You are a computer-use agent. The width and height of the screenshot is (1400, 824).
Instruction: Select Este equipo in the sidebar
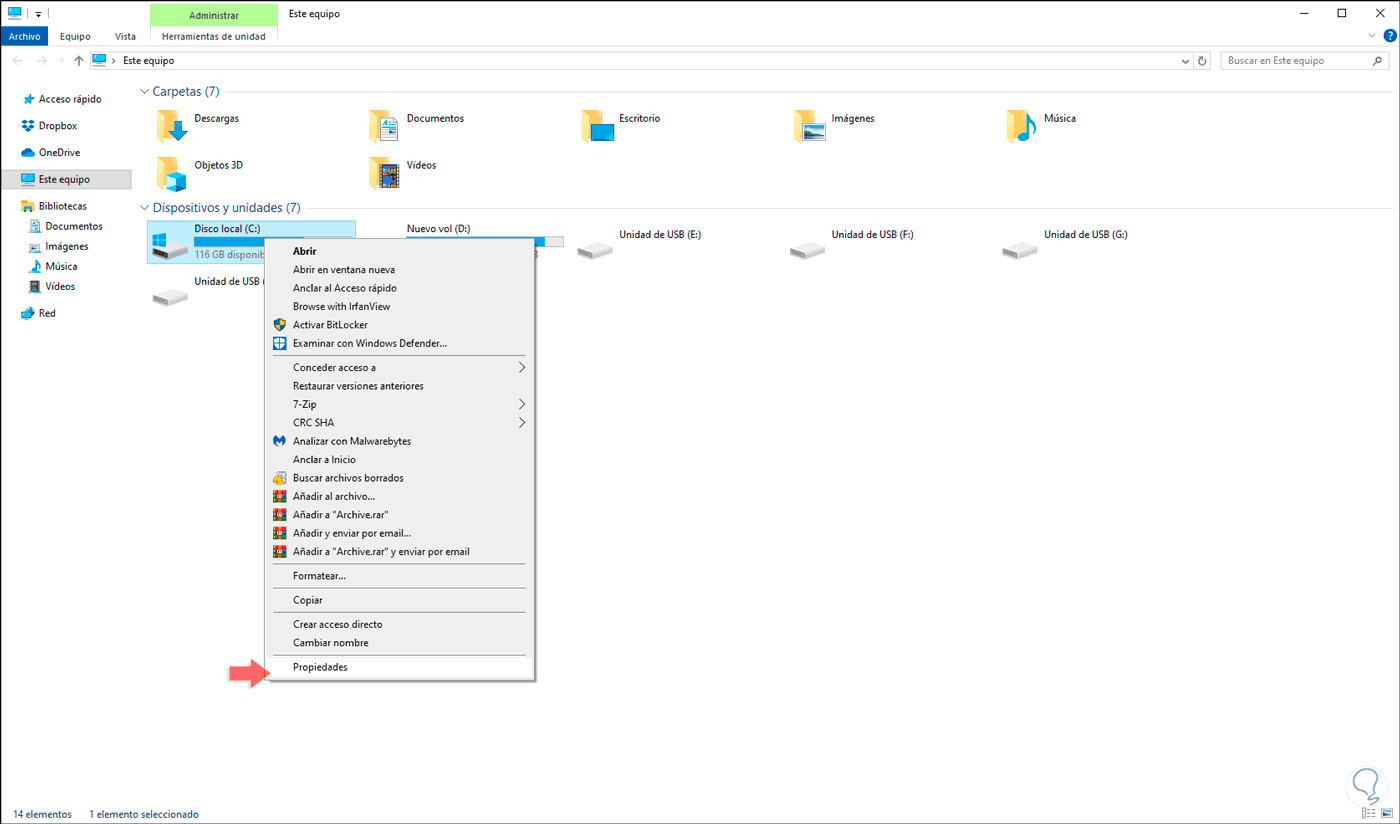(x=66, y=179)
